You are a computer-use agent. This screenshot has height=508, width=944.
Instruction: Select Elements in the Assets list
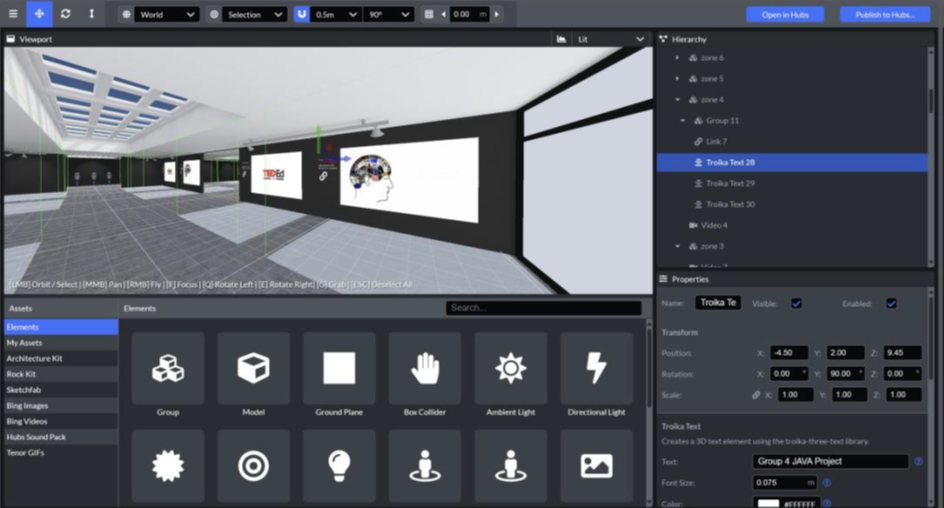[x=61, y=327]
